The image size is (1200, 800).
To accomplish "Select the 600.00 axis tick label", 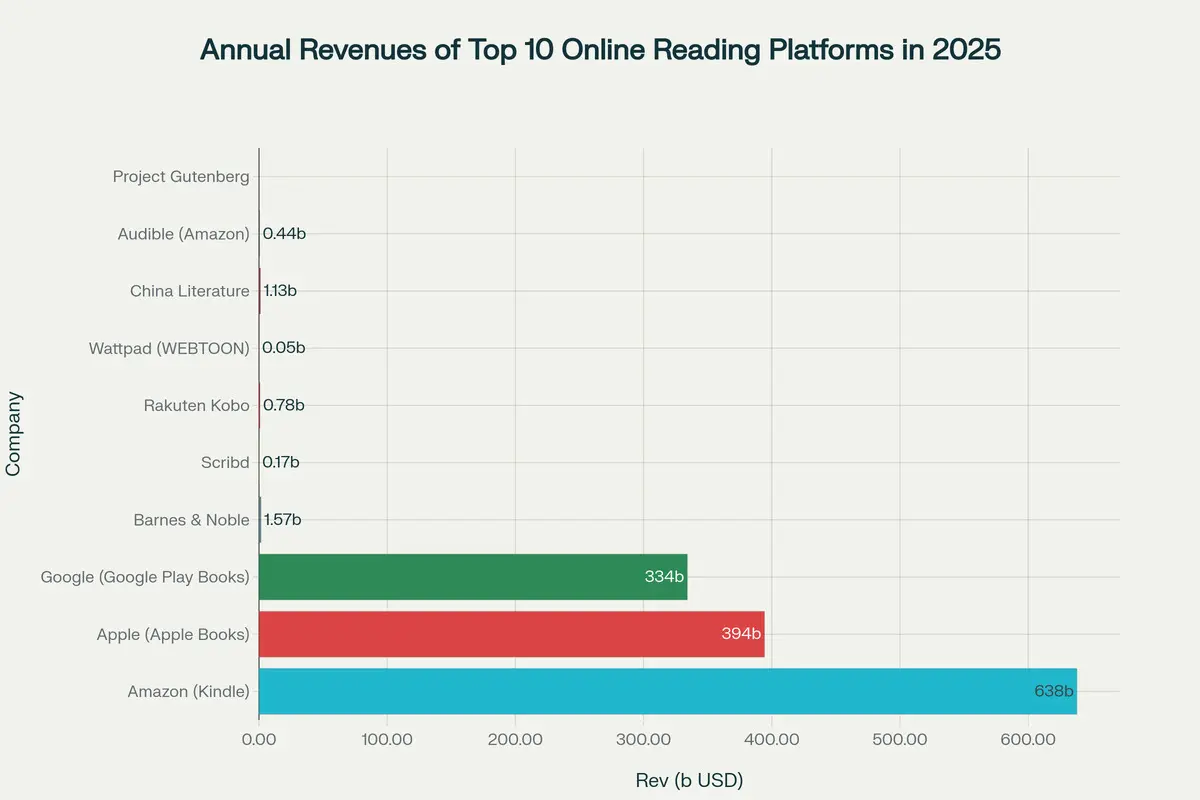I will [x=1026, y=737].
